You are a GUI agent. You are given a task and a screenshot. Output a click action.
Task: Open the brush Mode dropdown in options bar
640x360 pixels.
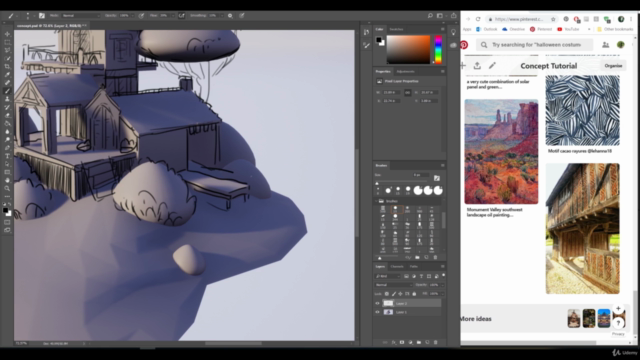81,16
